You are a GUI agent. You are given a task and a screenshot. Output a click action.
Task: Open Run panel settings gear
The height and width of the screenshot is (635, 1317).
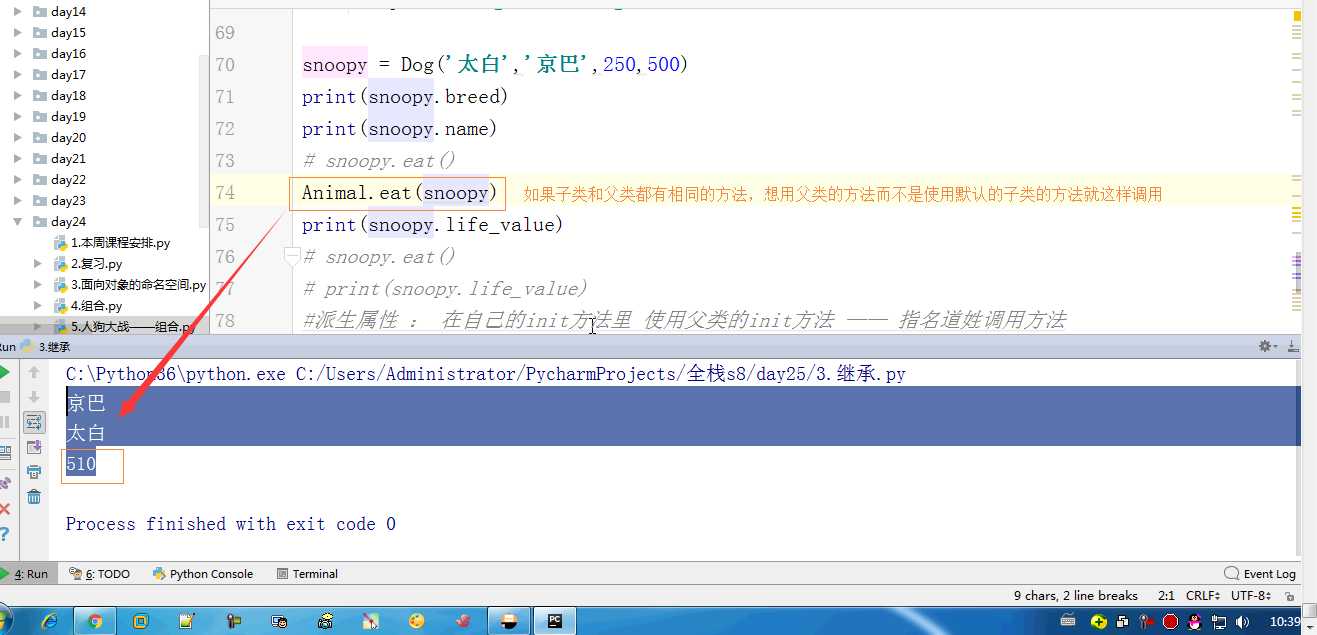pyautogui.click(x=1266, y=346)
